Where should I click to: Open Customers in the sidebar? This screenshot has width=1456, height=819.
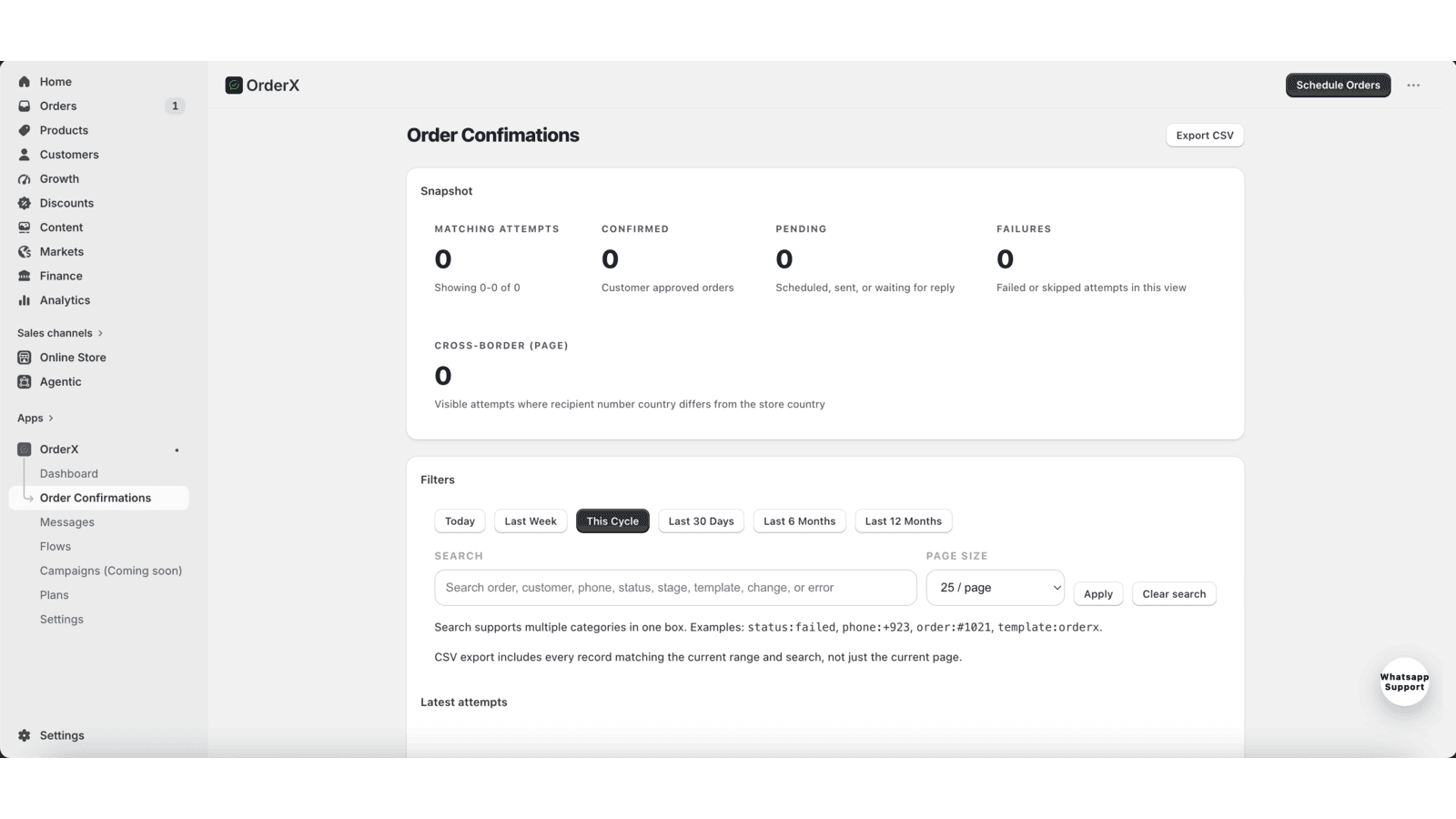pyautogui.click(x=69, y=155)
